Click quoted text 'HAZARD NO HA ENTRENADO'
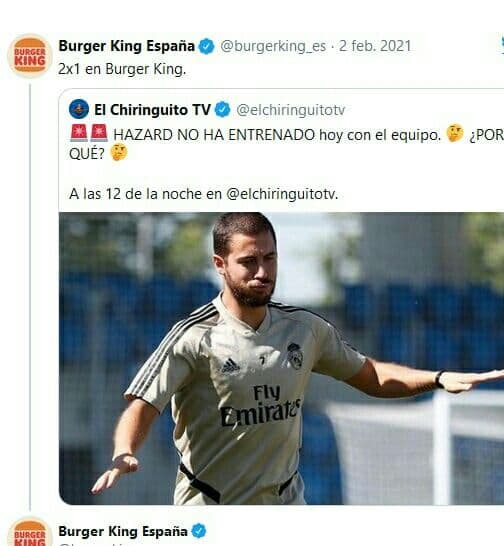The height and width of the screenshot is (546, 504). [214, 135]
